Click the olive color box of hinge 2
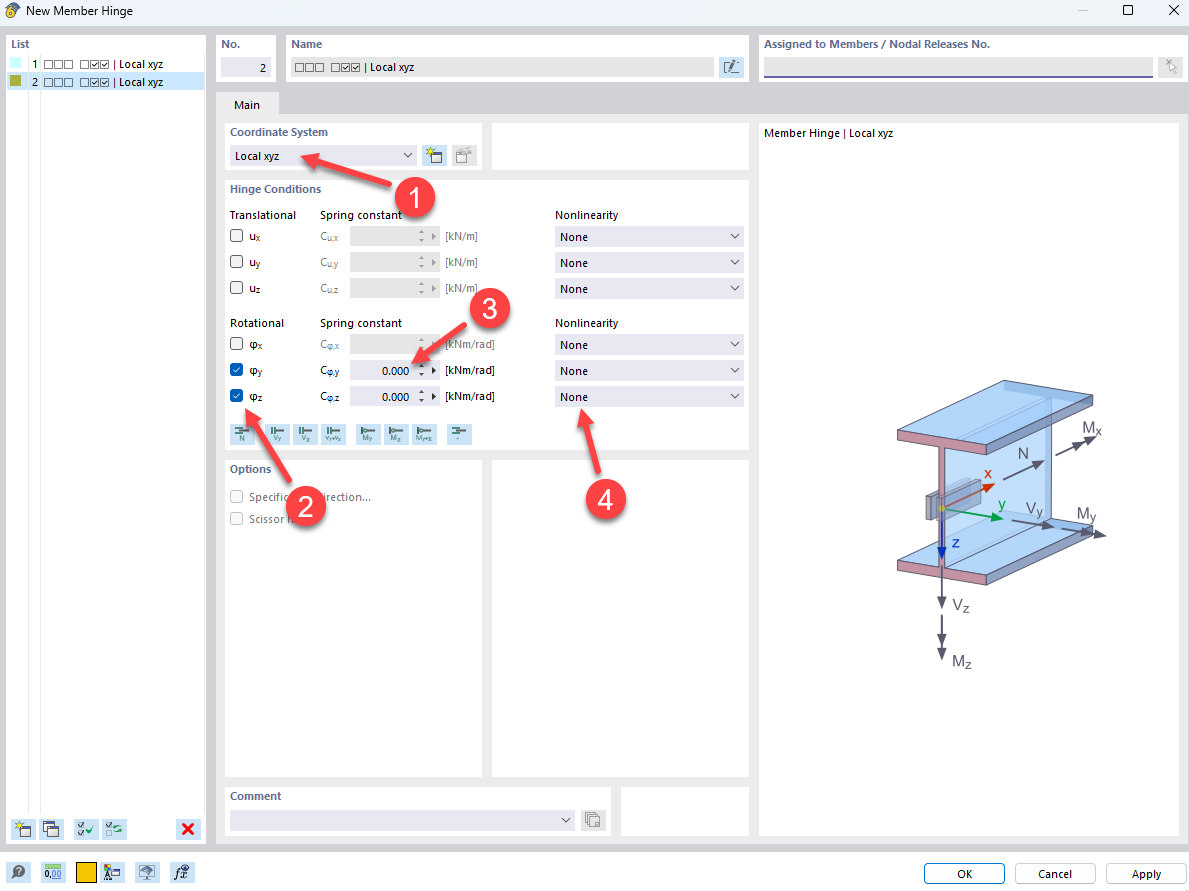This screenshot has width=1189, height=891. pos(16,80)
